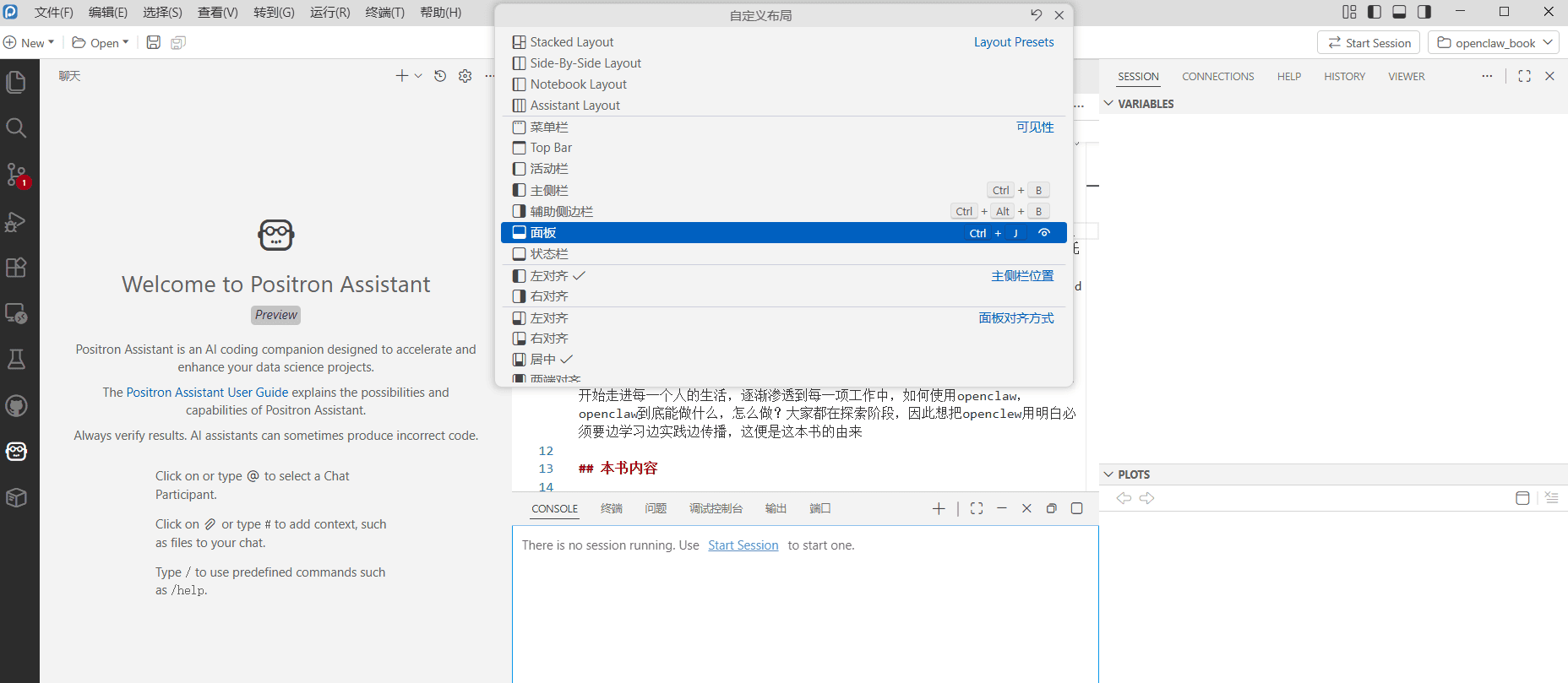This screenshot has height=683, width=1568.
Task: Open the openclaw_book project dropdown
Action: click(1494, 43)
